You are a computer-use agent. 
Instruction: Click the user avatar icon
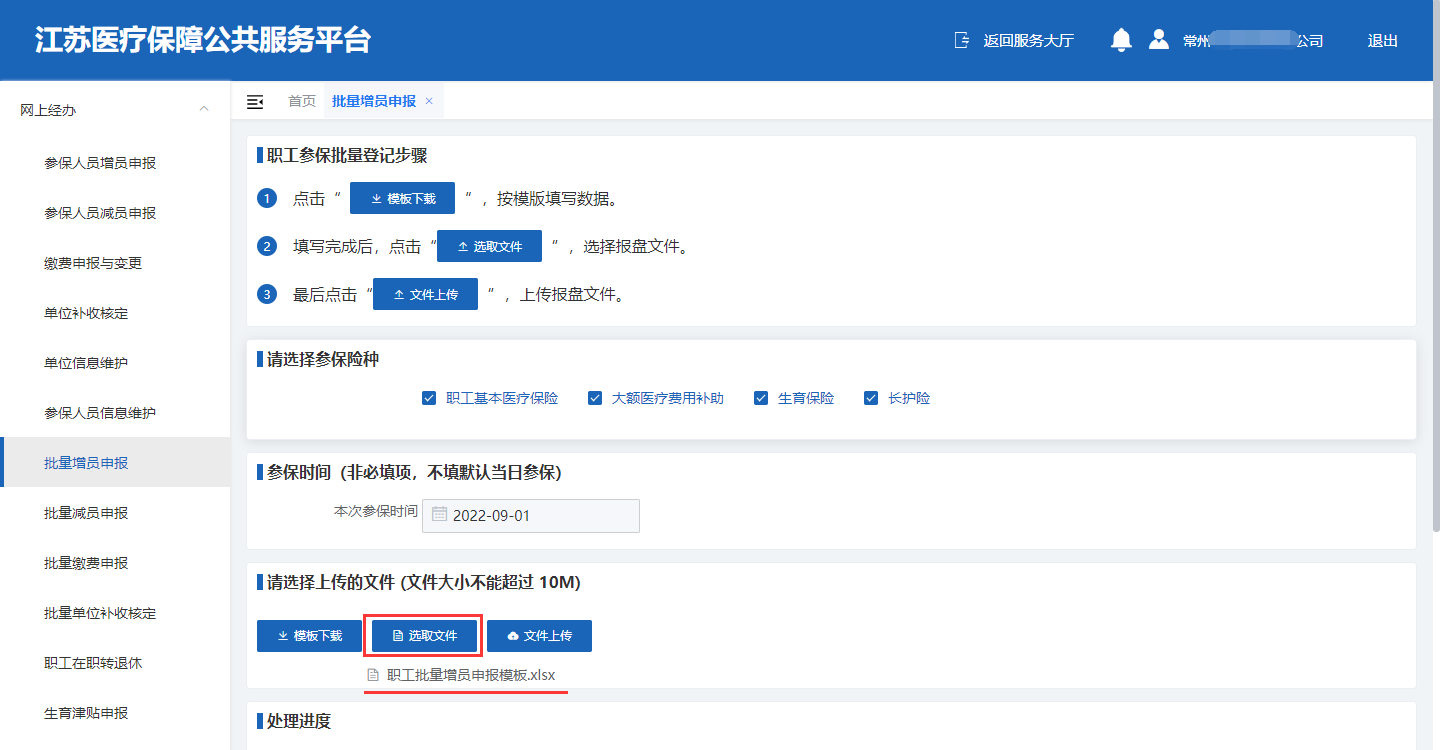coord(1159,40)
